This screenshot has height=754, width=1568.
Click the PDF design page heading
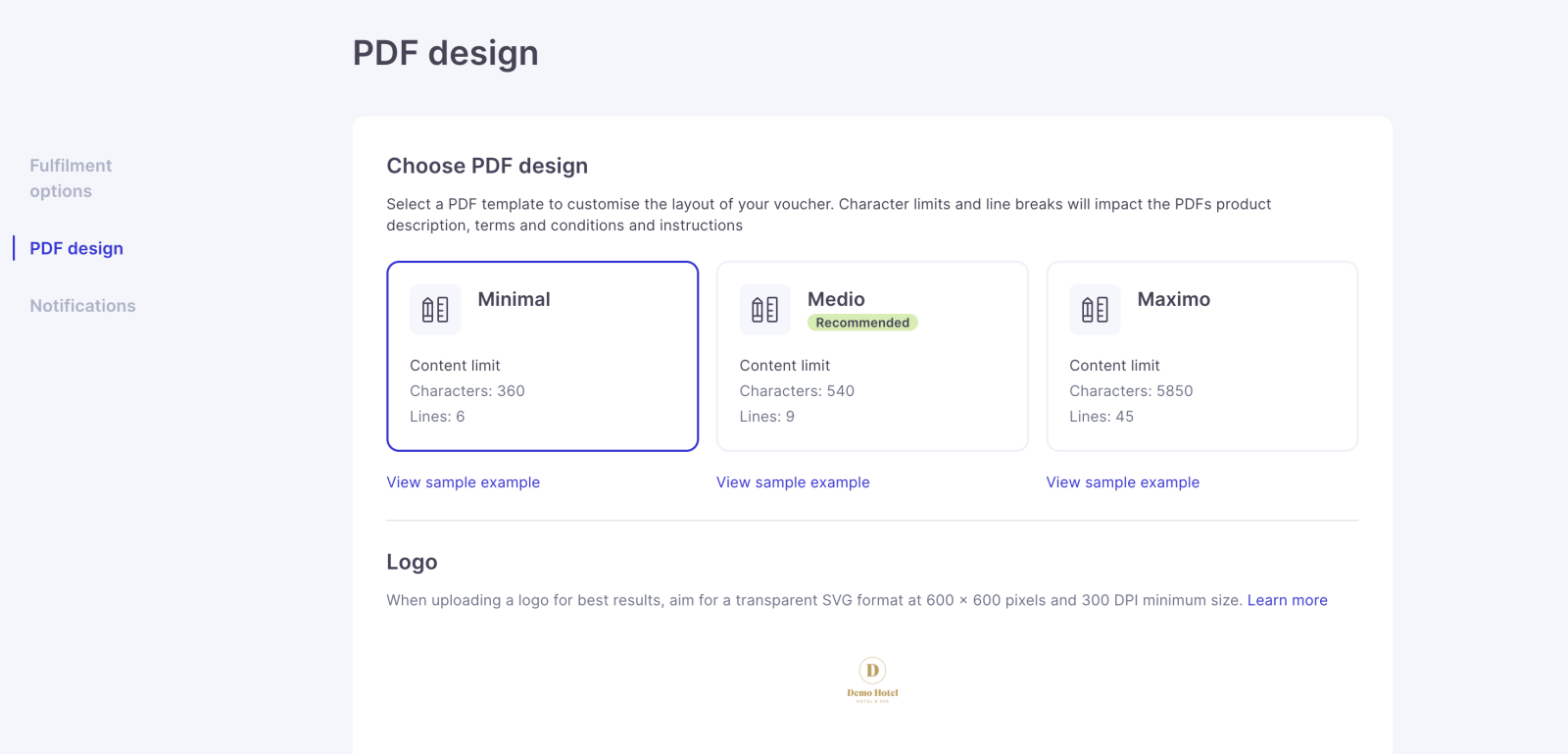pyautogui.click(x=445, y=53)
